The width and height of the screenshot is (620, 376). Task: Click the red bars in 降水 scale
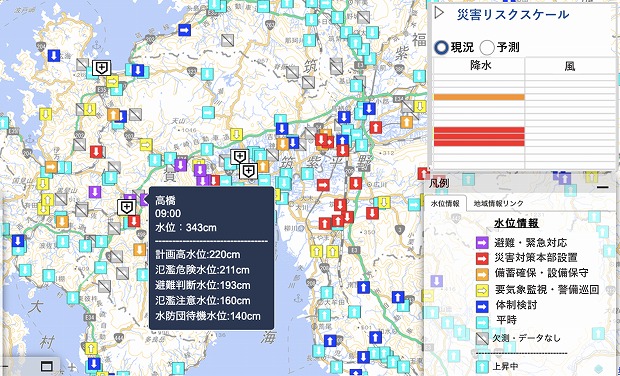(479, 137)
